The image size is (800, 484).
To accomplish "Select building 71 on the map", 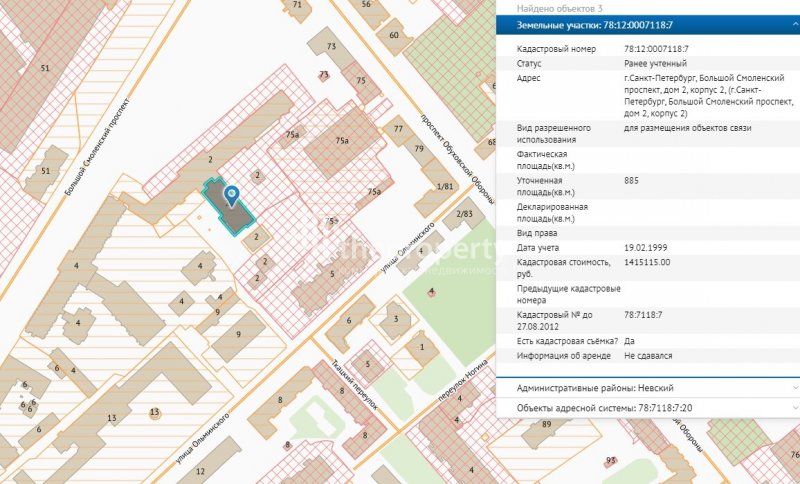I will pos(296,5).
